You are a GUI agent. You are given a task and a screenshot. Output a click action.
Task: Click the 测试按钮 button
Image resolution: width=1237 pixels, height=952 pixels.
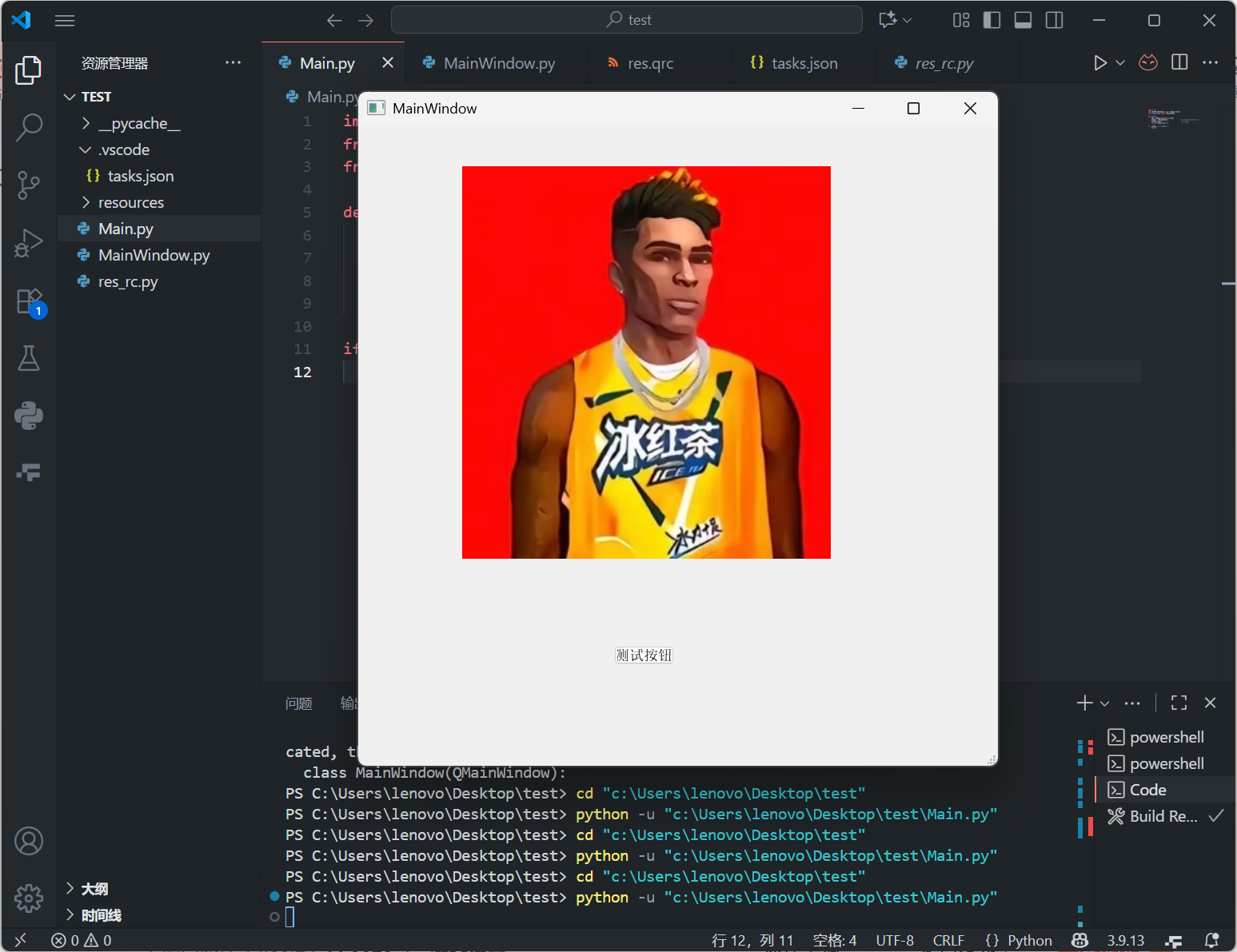644,655
